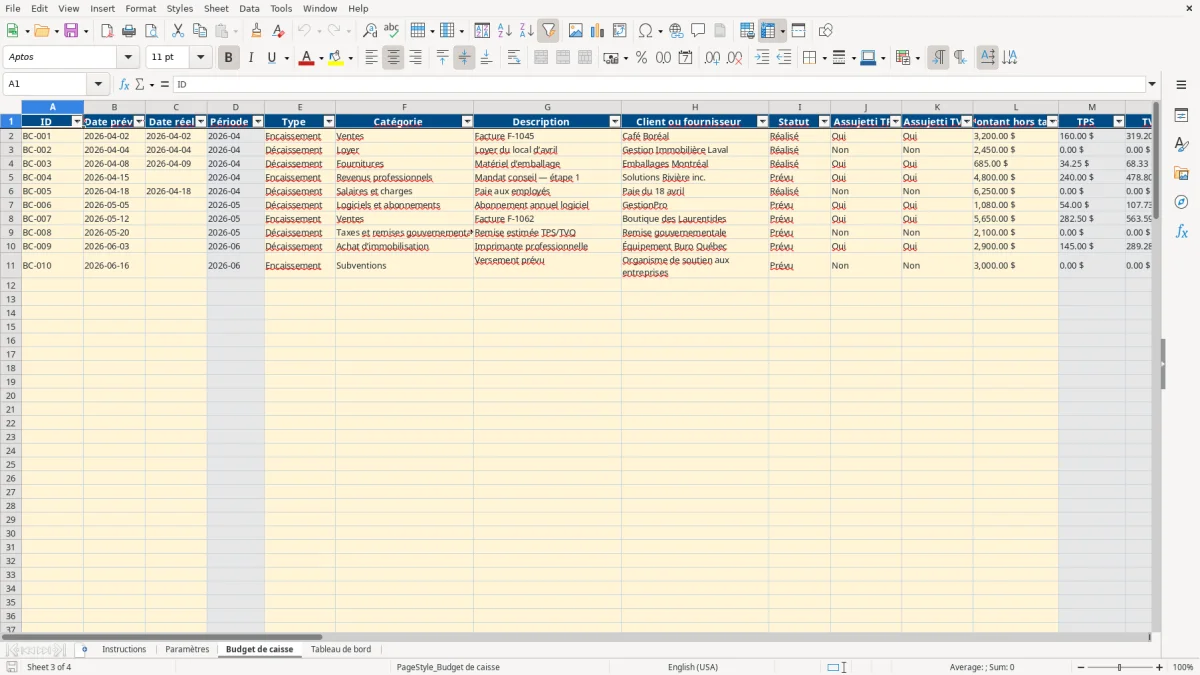Select row 11 header
This screenshot has width=1200, height=675.
click(11, 265)
